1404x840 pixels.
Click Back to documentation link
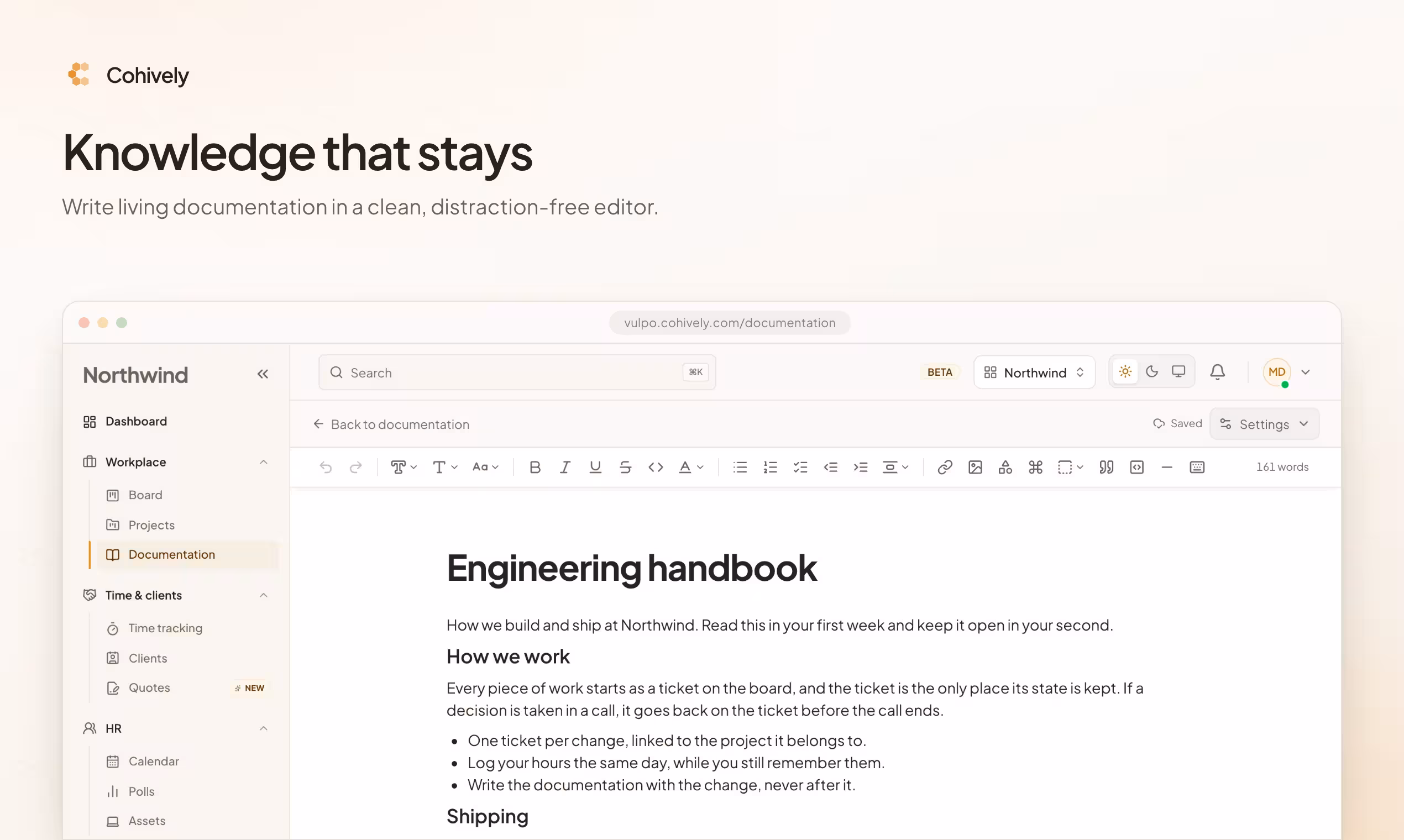(391, 424)
